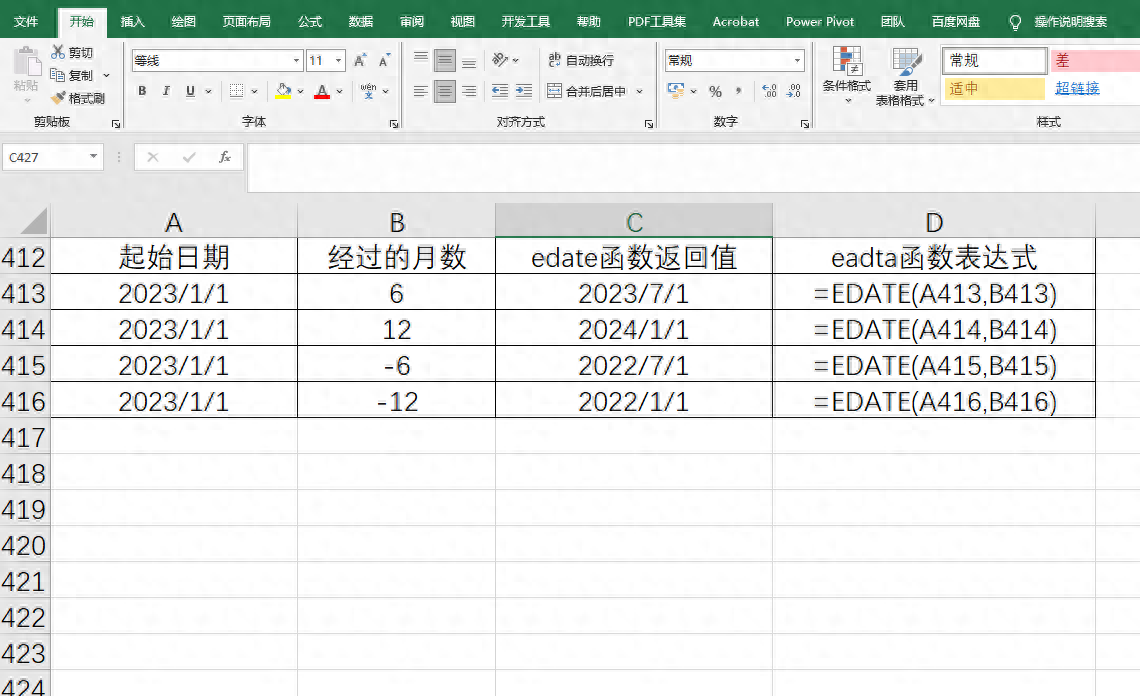Toggle italic formatting

coord(166,91)
